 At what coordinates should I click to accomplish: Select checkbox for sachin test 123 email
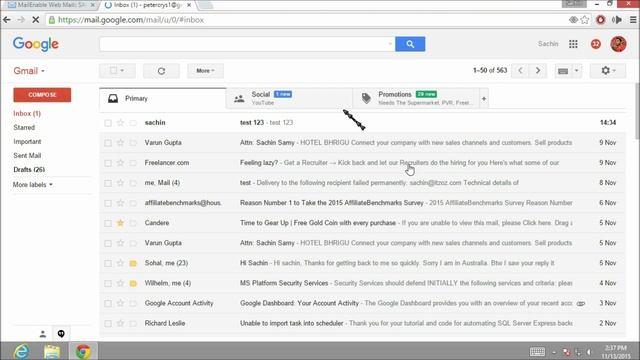click(108, 122)
